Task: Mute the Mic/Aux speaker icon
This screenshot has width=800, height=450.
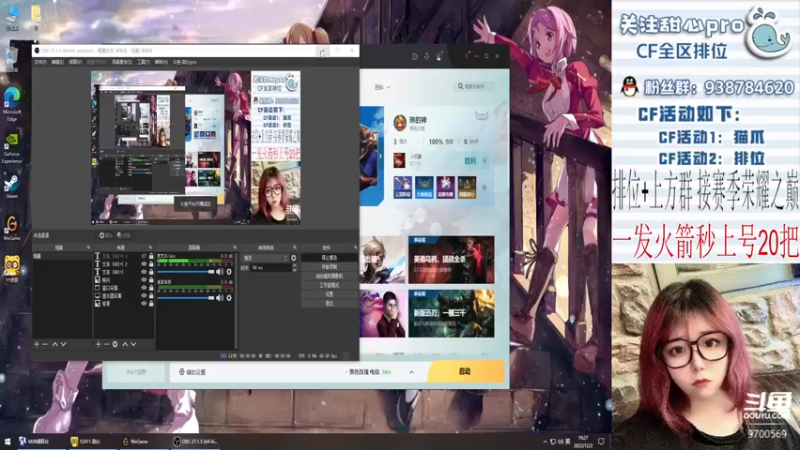Action: 220,272
